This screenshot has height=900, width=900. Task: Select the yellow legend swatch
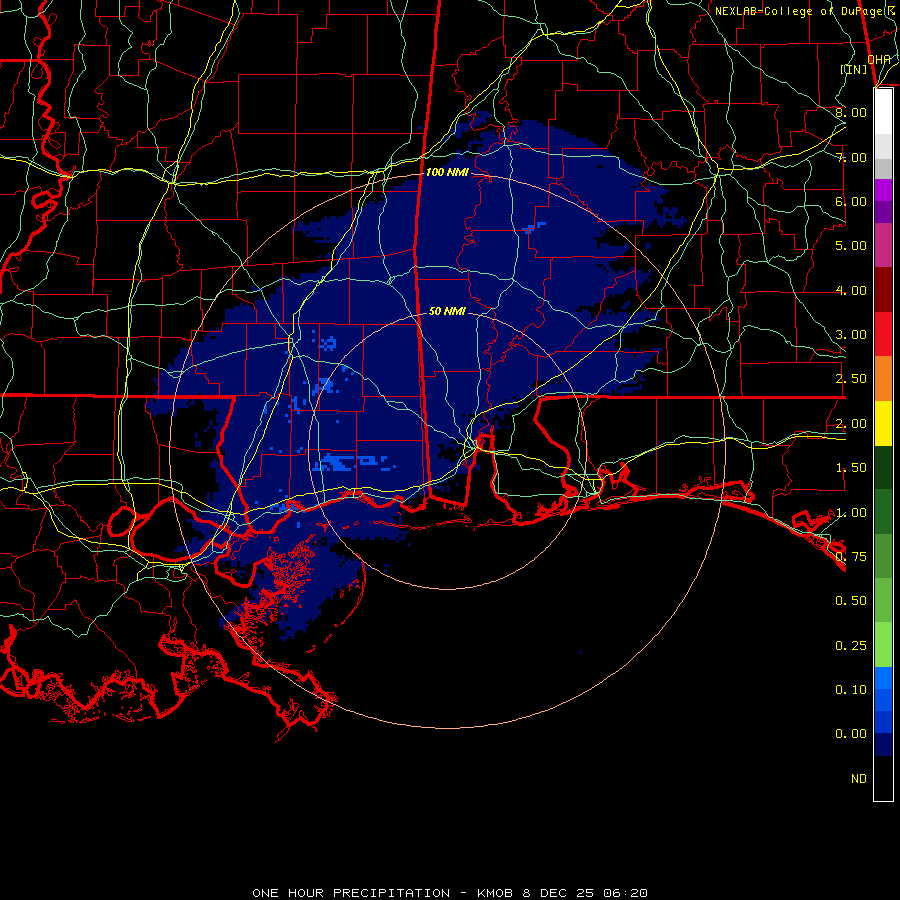click(x=883, y=423)
